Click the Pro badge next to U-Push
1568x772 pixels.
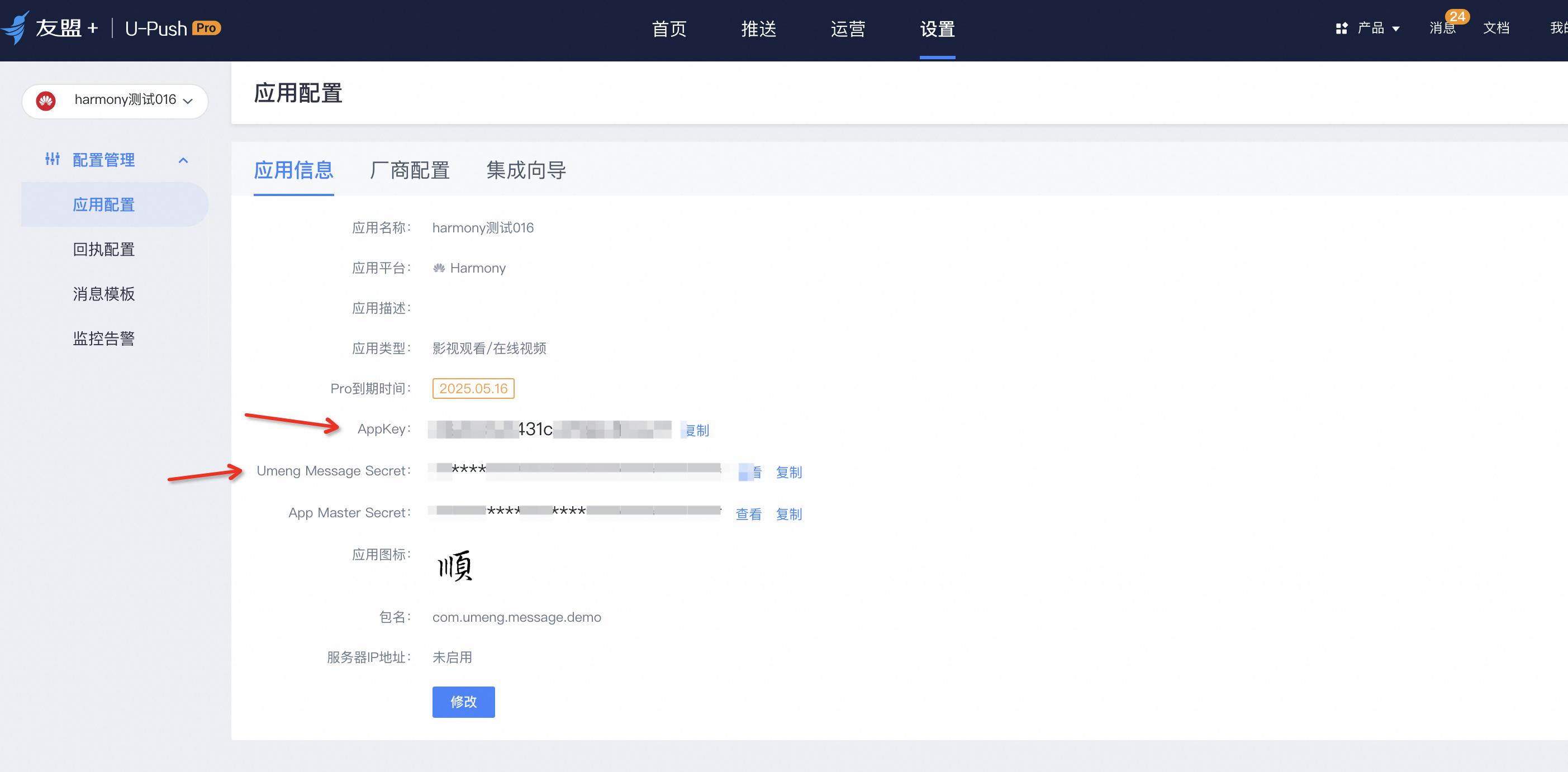point(206,28)
